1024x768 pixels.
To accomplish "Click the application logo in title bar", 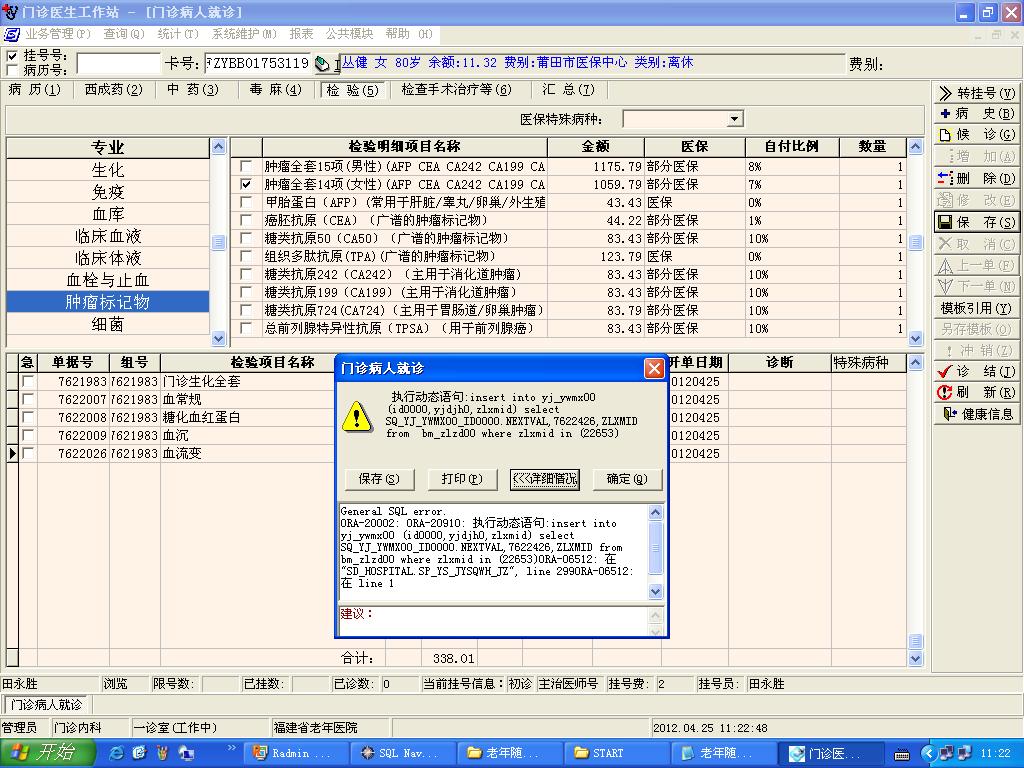I will [x=10, y=11].
